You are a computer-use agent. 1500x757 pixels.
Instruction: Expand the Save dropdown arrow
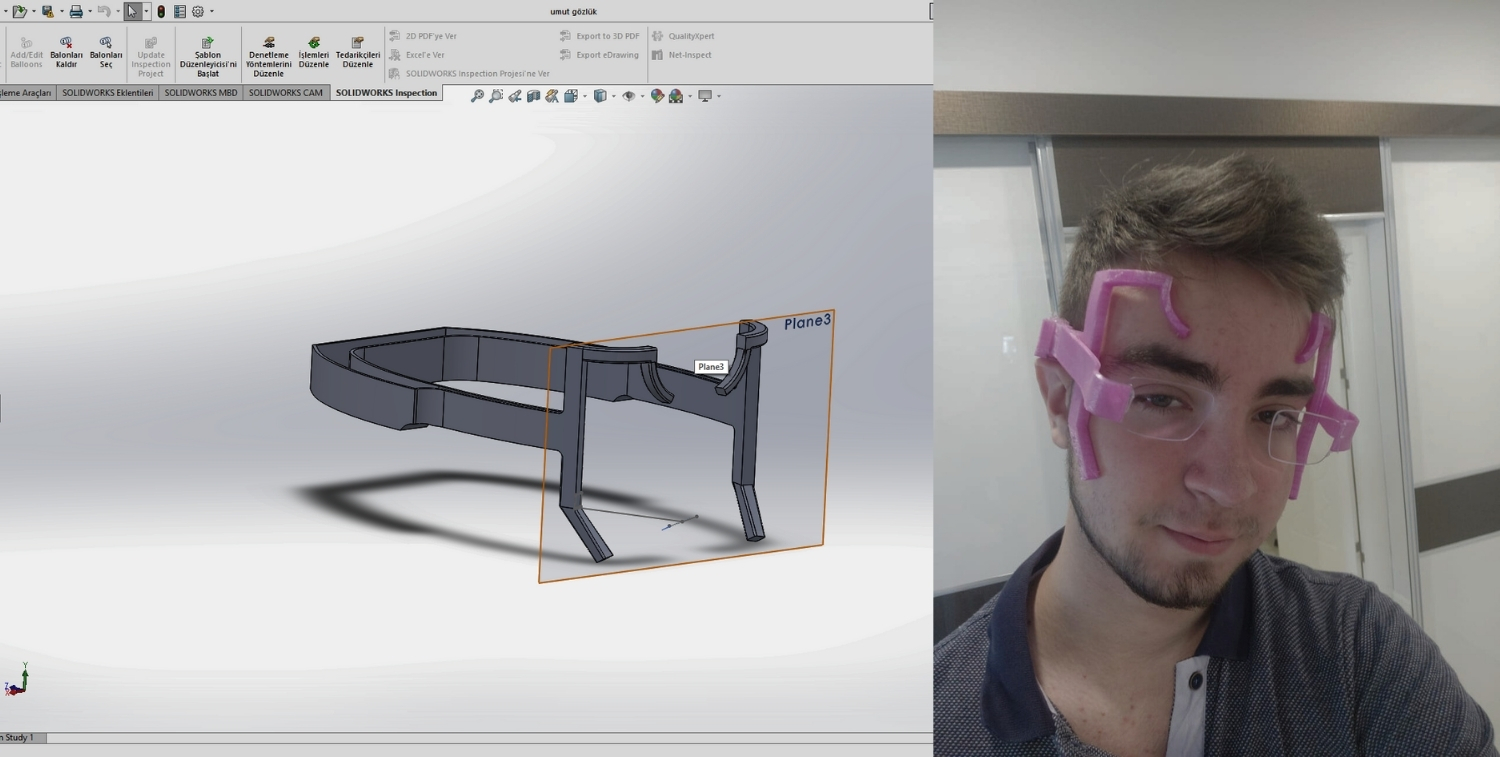[x=61, y=12]
